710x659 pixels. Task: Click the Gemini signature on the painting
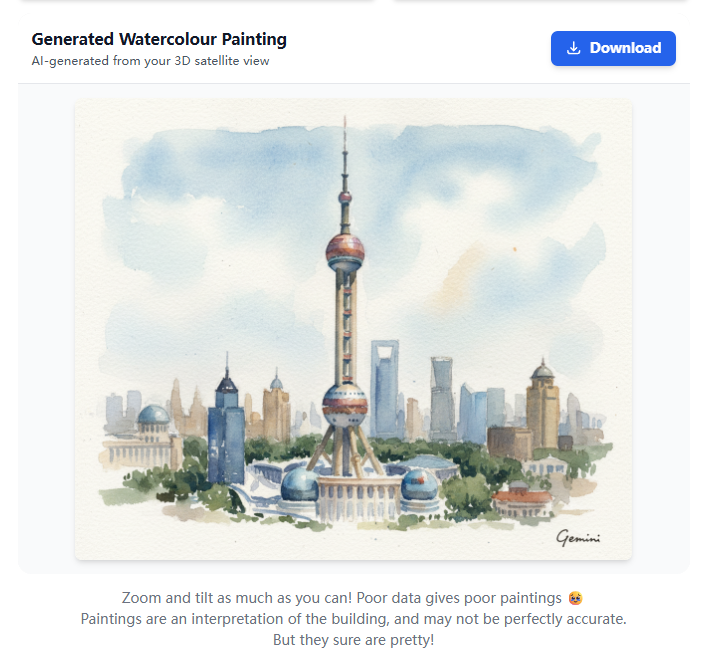pyautogui.click(x=578, y=537)
